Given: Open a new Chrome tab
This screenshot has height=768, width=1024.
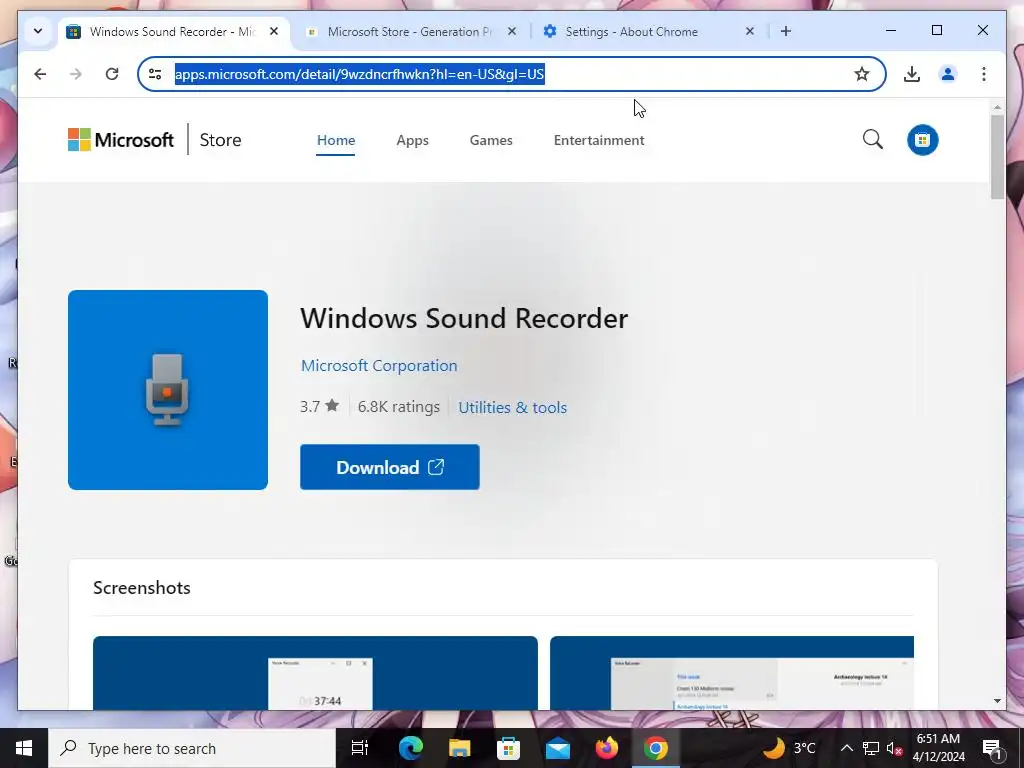Looking at the screenshot, I should coord(786,31).
